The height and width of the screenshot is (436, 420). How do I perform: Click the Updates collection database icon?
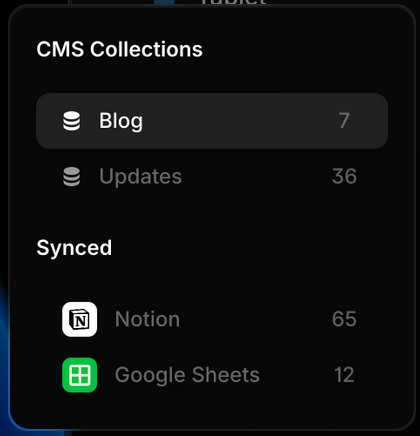coord(72,176)
